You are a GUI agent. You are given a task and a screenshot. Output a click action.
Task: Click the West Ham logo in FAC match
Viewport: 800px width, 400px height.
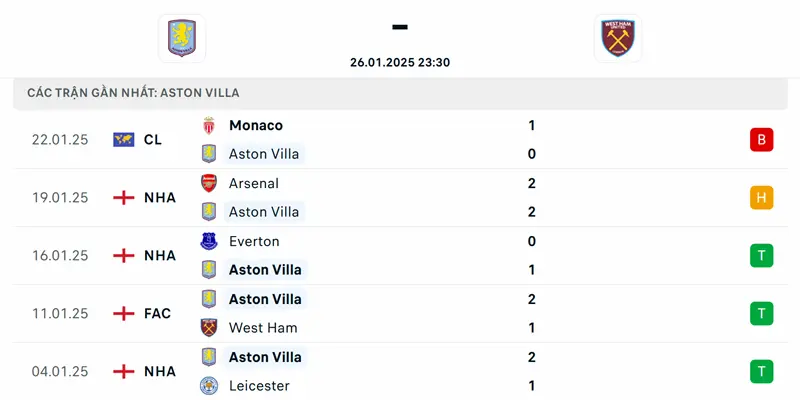pos(209,328)
